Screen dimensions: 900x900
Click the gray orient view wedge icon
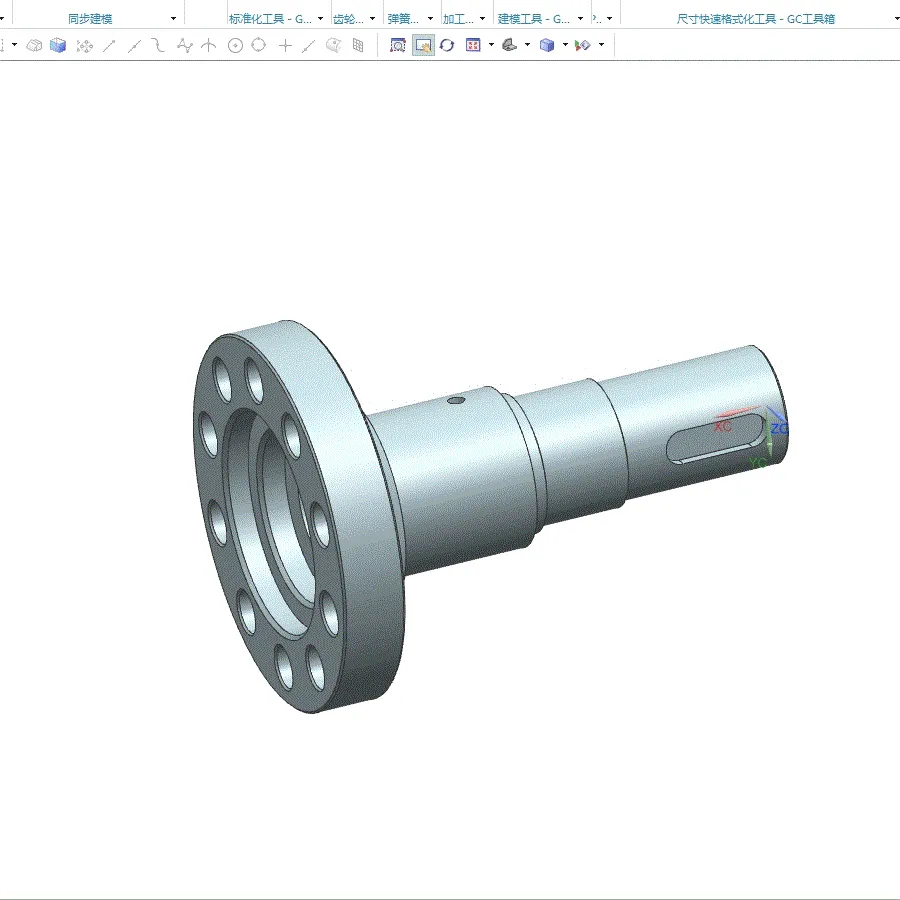click(x=510, y=45)
